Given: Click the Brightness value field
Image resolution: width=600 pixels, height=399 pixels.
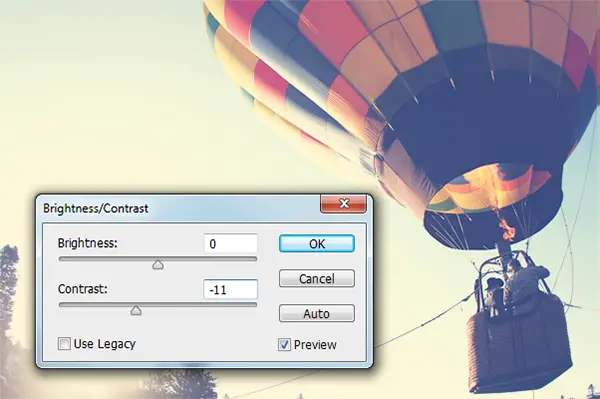Looking at the screenshot, I should pos(231,244).
